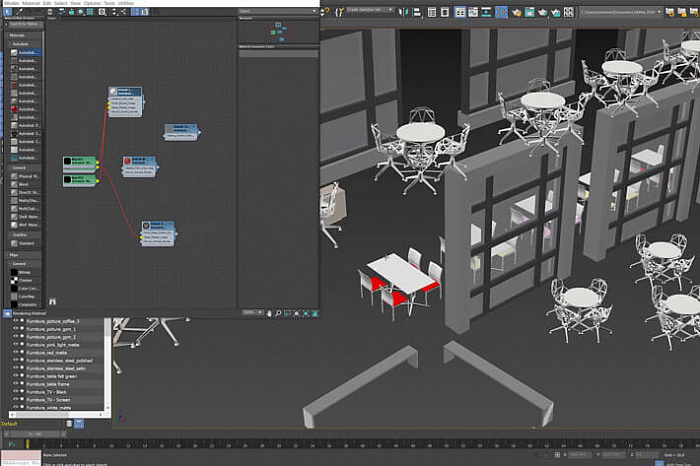Click the red material swatch in browser
Viewport: 700px width, 466px height.
tap(13, 109)
